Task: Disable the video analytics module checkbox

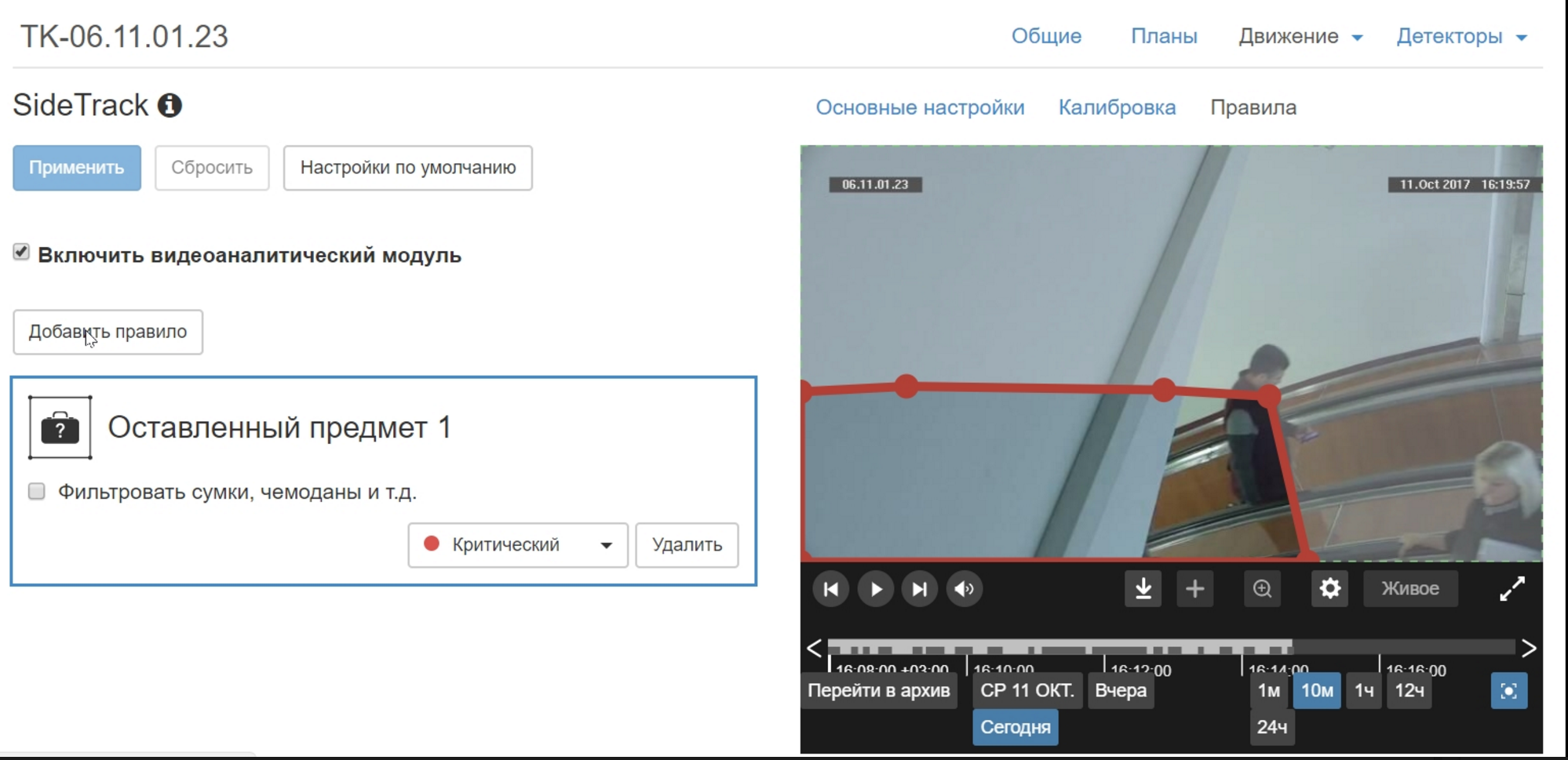Action: [x=21, y=253]
